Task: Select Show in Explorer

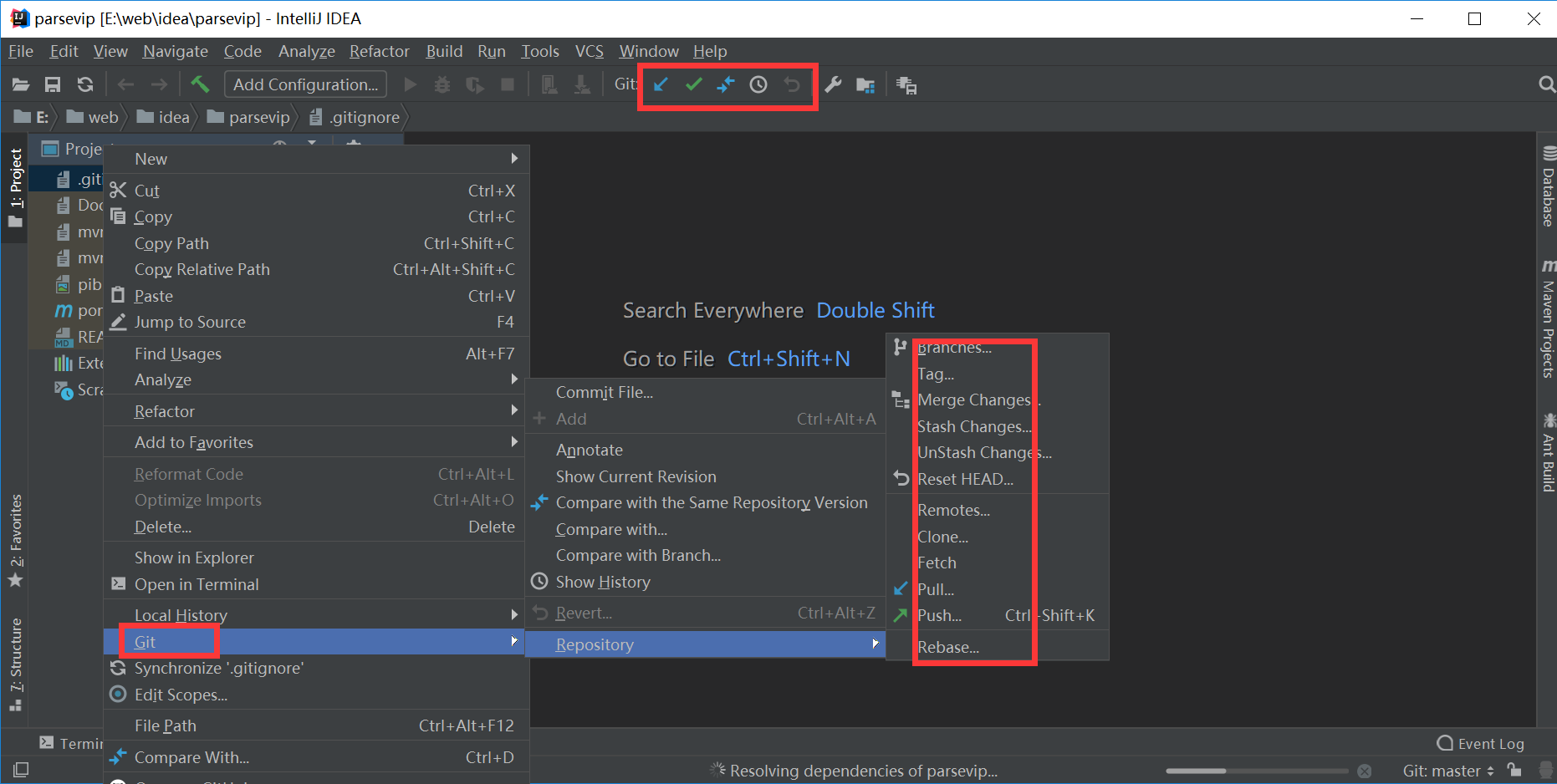Action: 316,557
